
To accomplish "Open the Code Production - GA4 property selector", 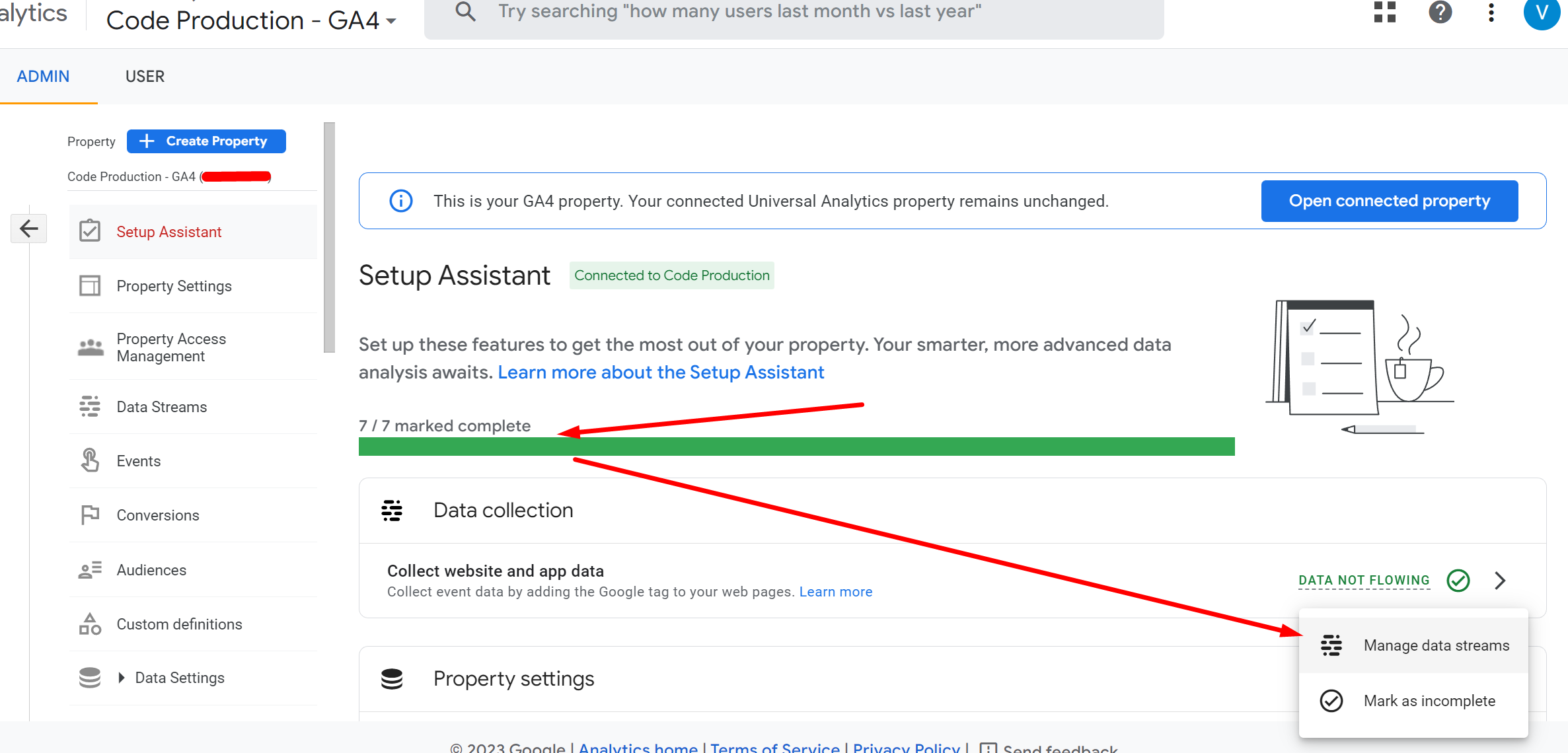I will click(252, 20).
